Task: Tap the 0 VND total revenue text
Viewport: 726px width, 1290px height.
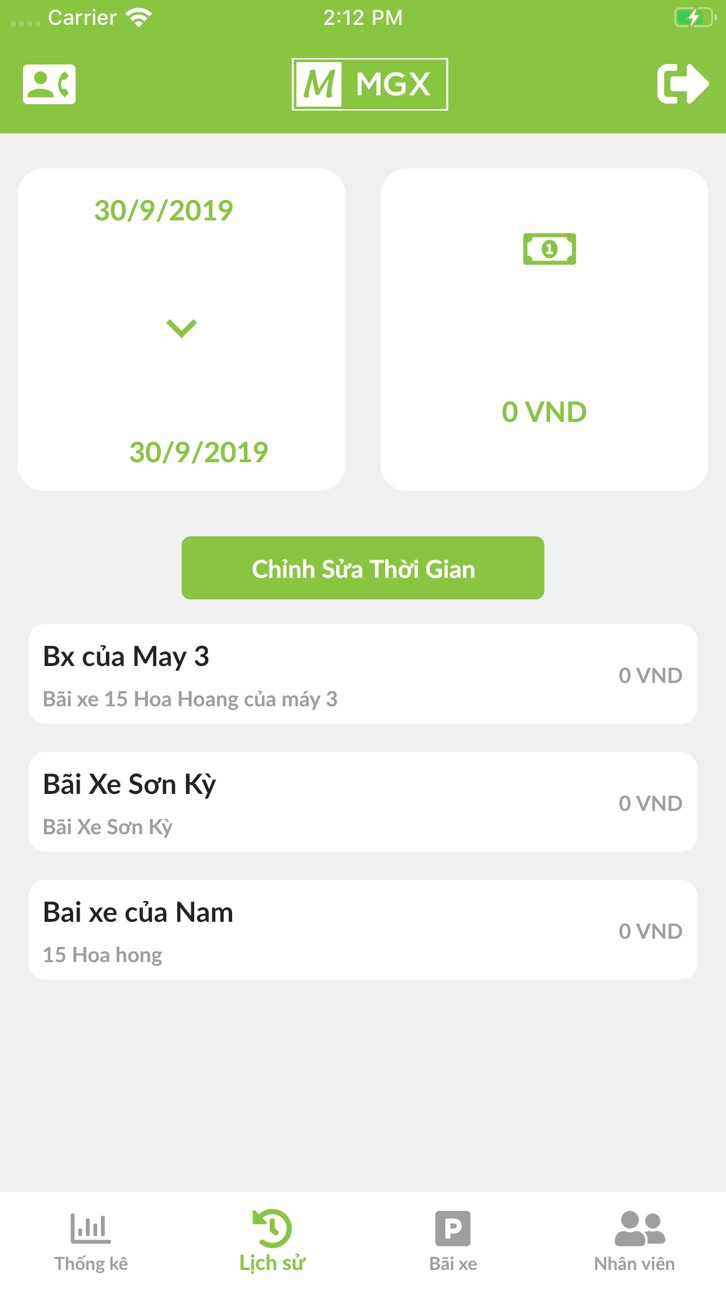Action: [x=544, y=412]
